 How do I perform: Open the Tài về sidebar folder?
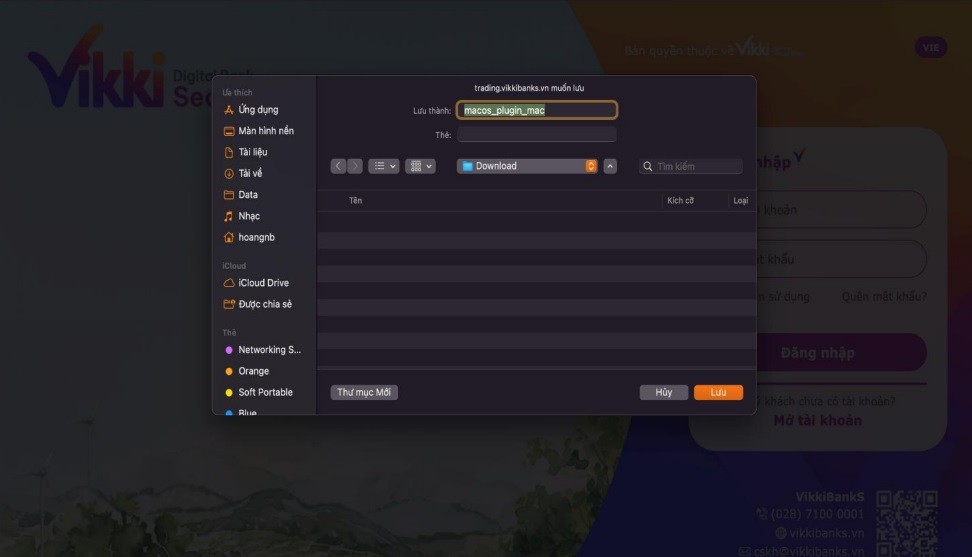pyautogui.click(x=250, y=173)
